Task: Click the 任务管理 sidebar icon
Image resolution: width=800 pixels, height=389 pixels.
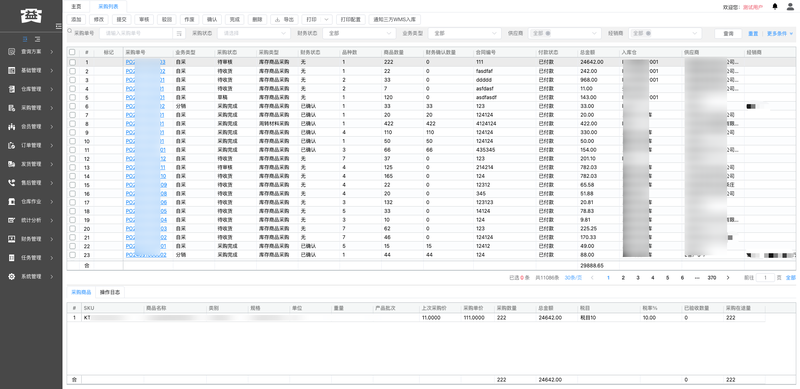Action: 12,257
